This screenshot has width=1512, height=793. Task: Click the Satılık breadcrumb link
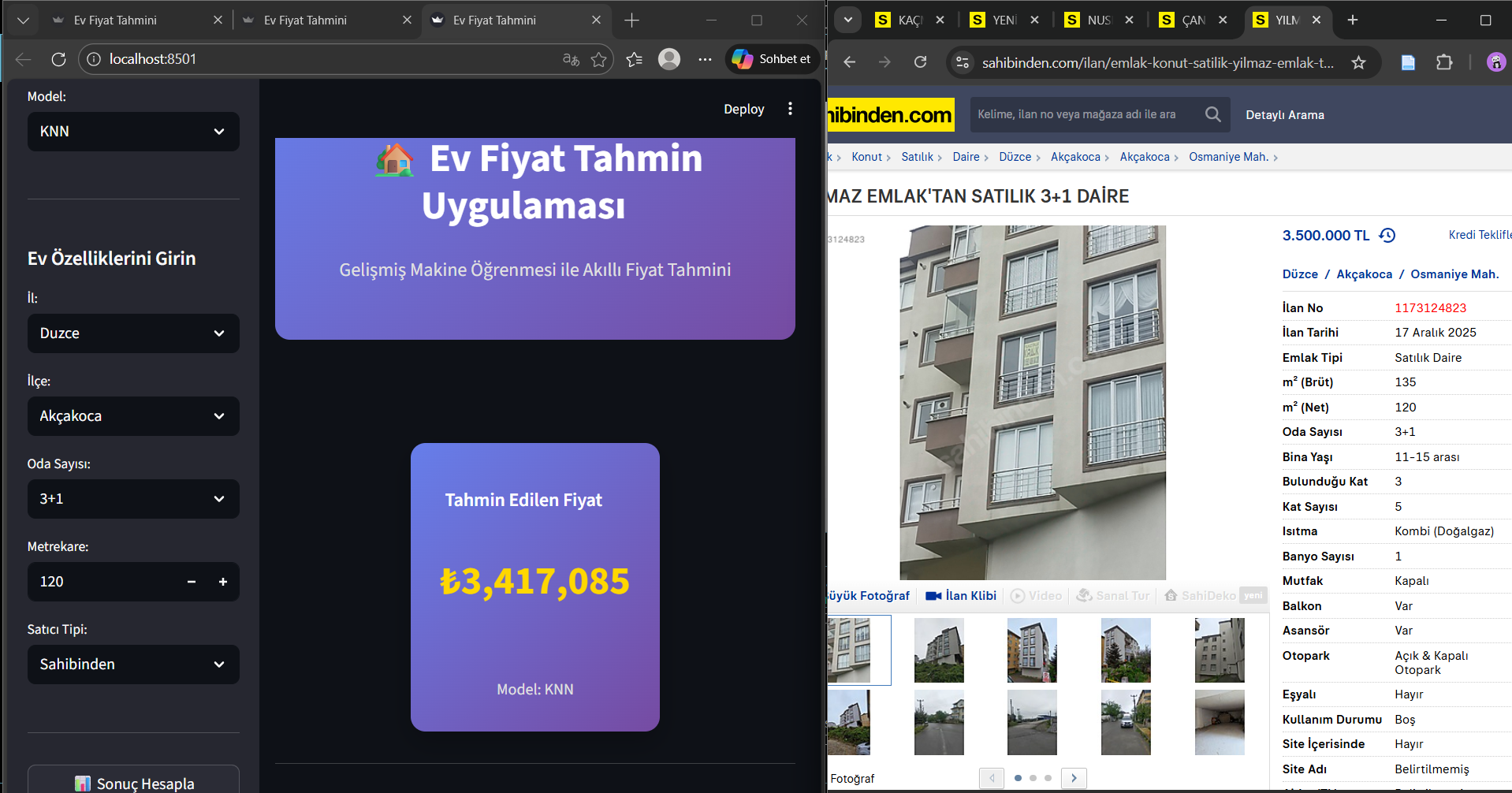pos(918,157)
